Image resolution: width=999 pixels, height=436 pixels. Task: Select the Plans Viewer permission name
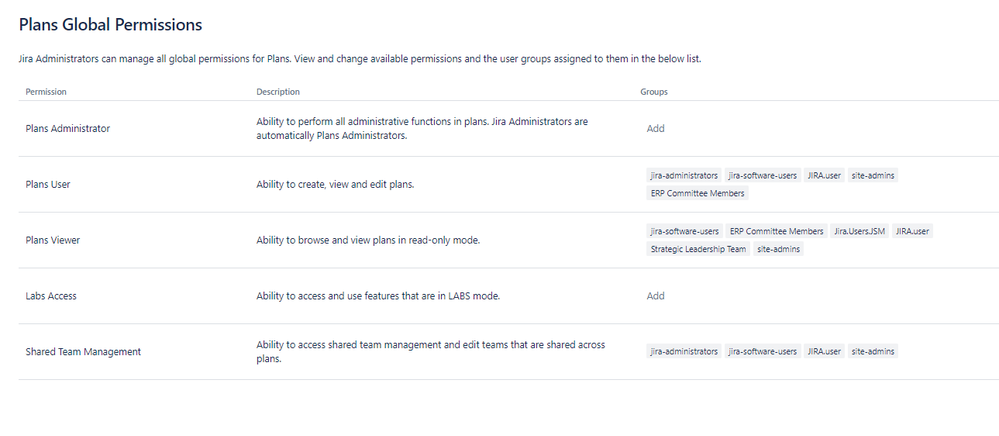[53, 240]
